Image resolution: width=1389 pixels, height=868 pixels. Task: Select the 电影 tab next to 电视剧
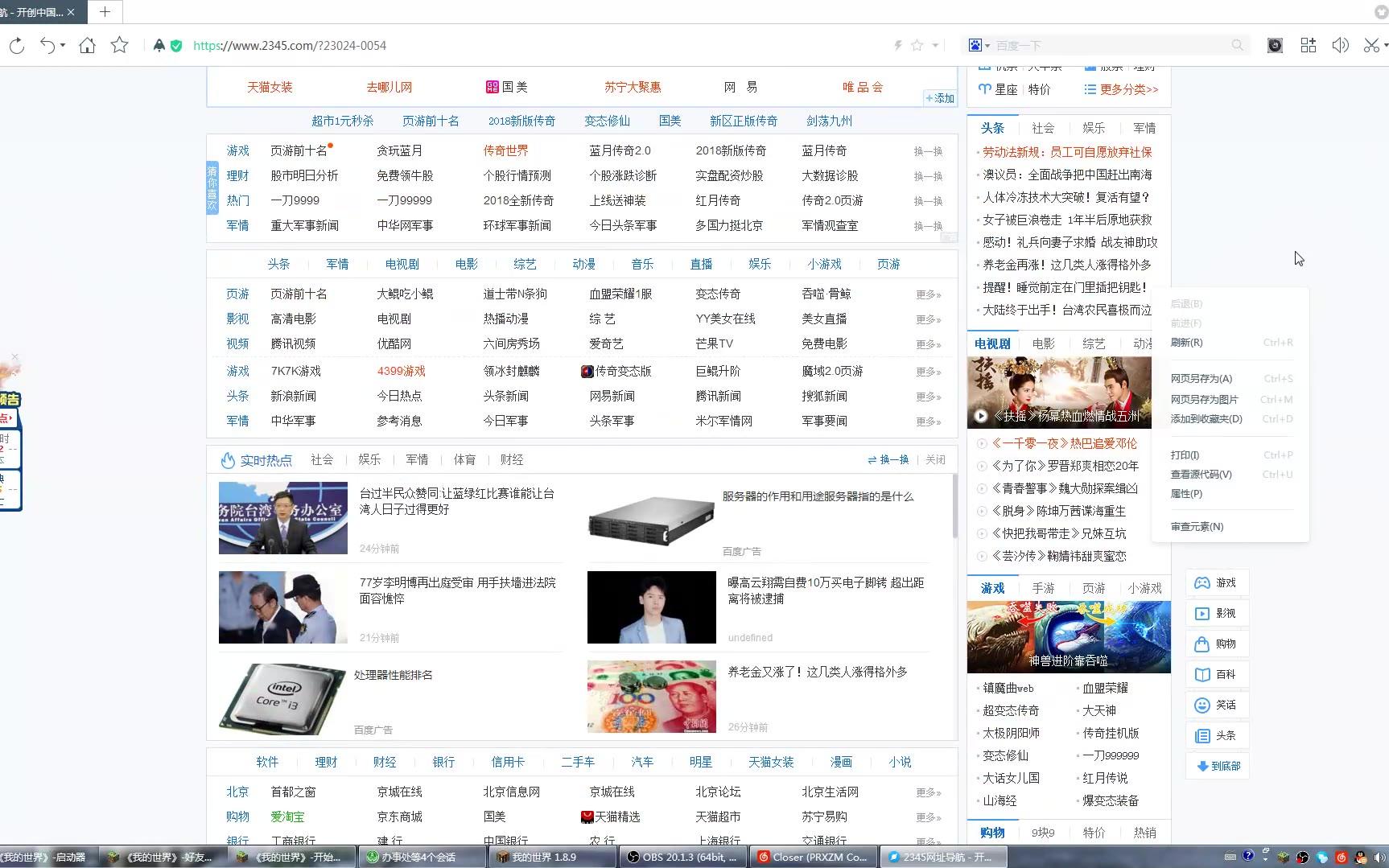(1043, 343)
